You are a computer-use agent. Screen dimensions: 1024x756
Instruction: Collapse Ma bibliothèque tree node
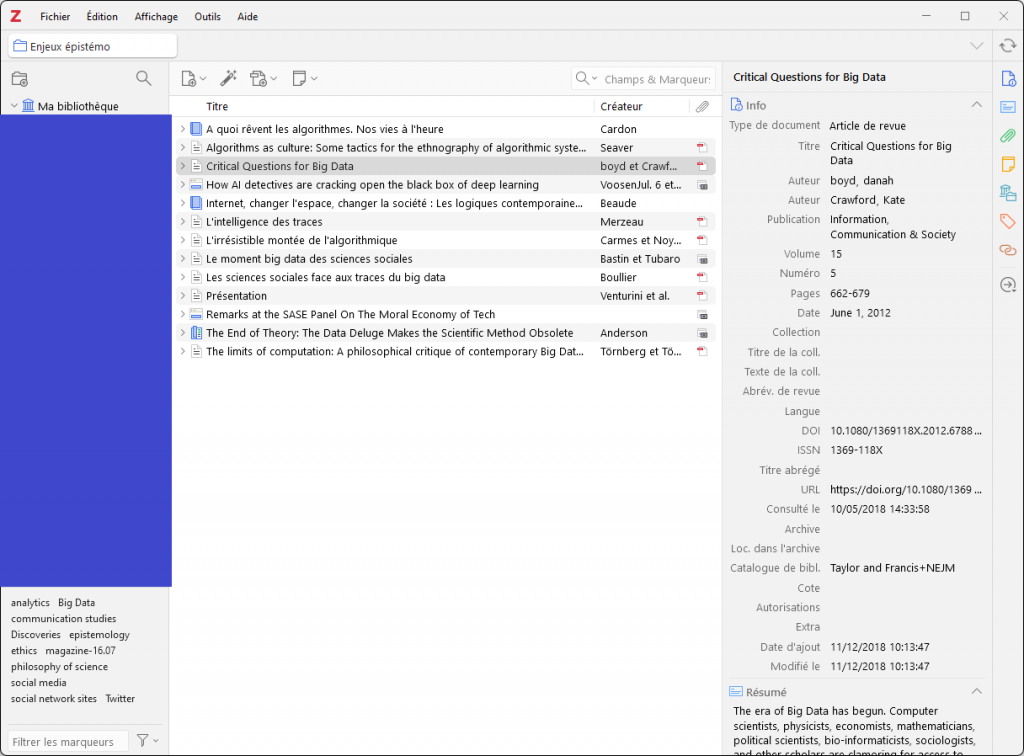15,106
